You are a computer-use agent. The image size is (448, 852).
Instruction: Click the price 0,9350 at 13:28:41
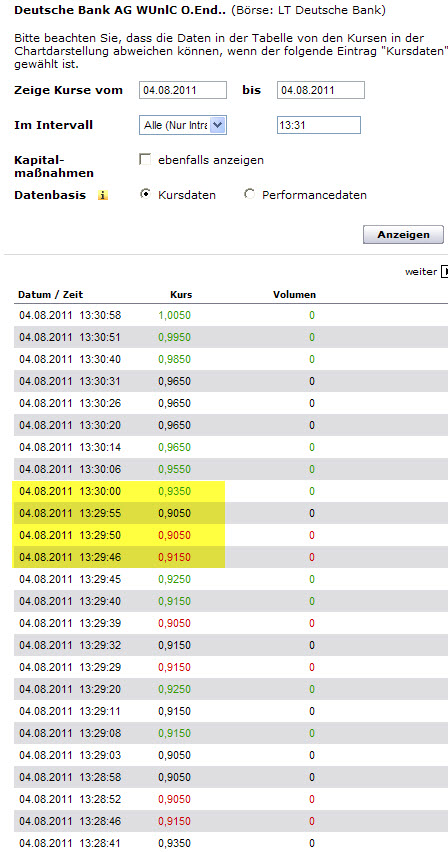pos(175,843)
